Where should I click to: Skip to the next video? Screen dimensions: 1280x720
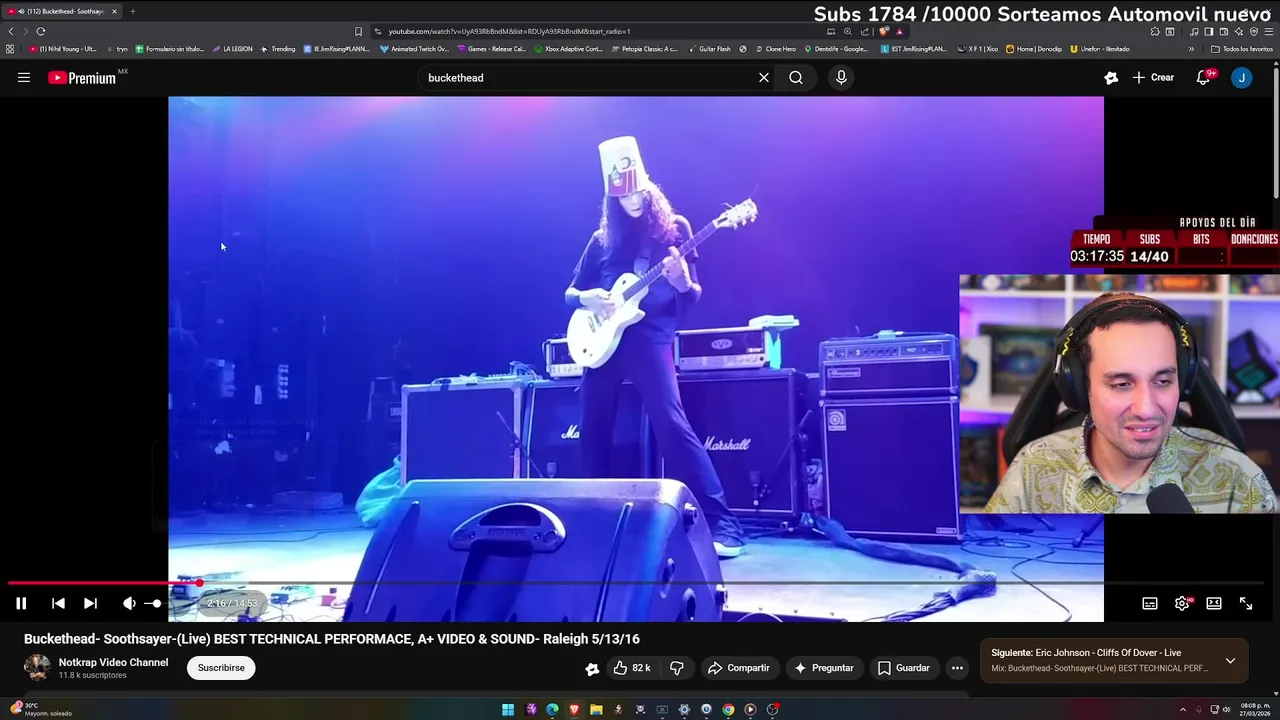tap(90, 603)
